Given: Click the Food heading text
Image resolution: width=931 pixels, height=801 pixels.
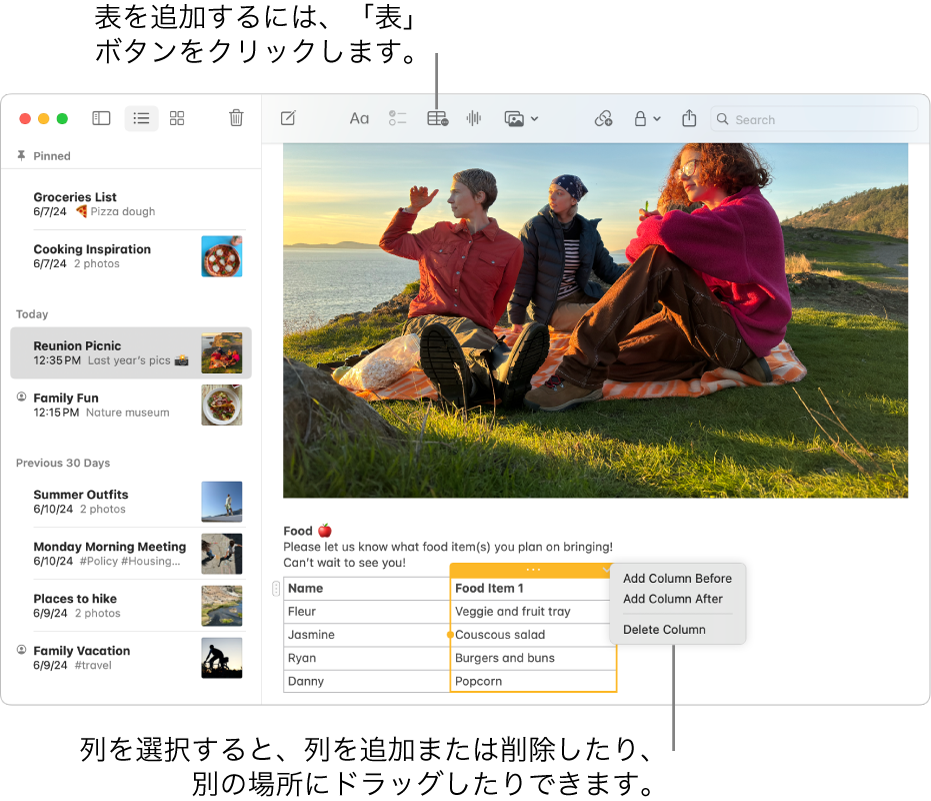Looking at the screenshot, I should [x=297, y=531].
